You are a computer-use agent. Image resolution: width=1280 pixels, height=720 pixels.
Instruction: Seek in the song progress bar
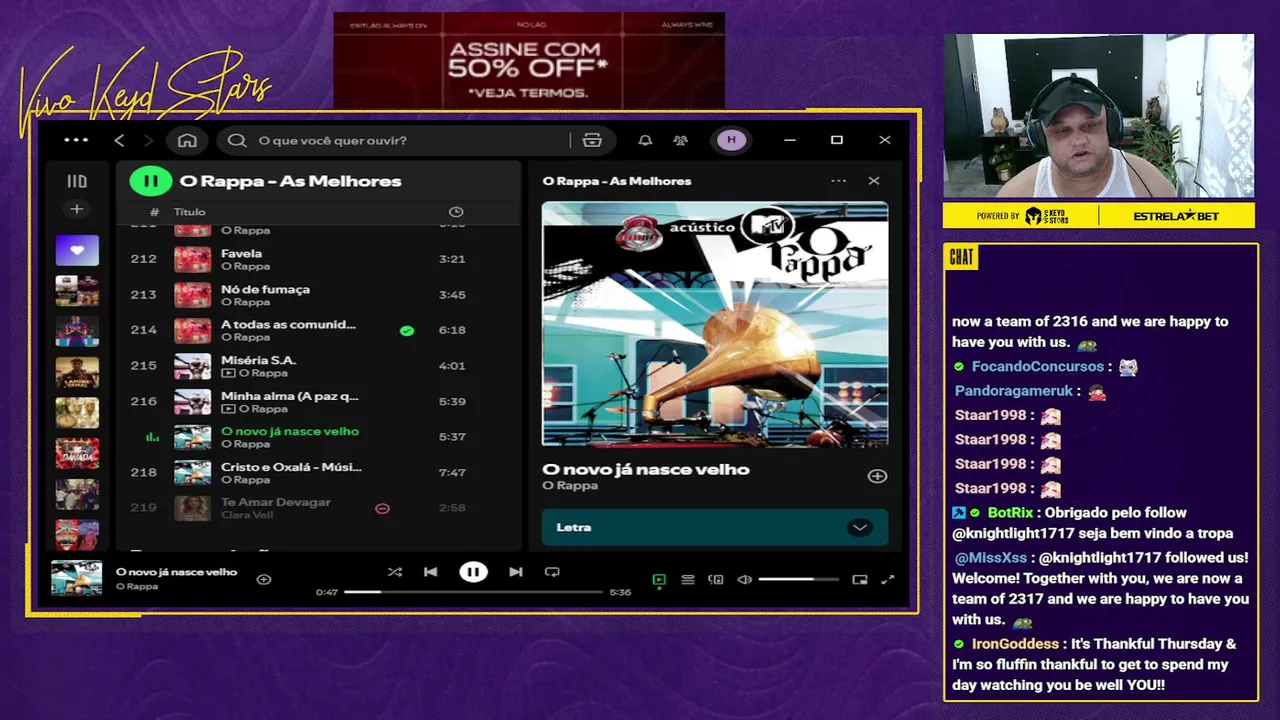473,592
